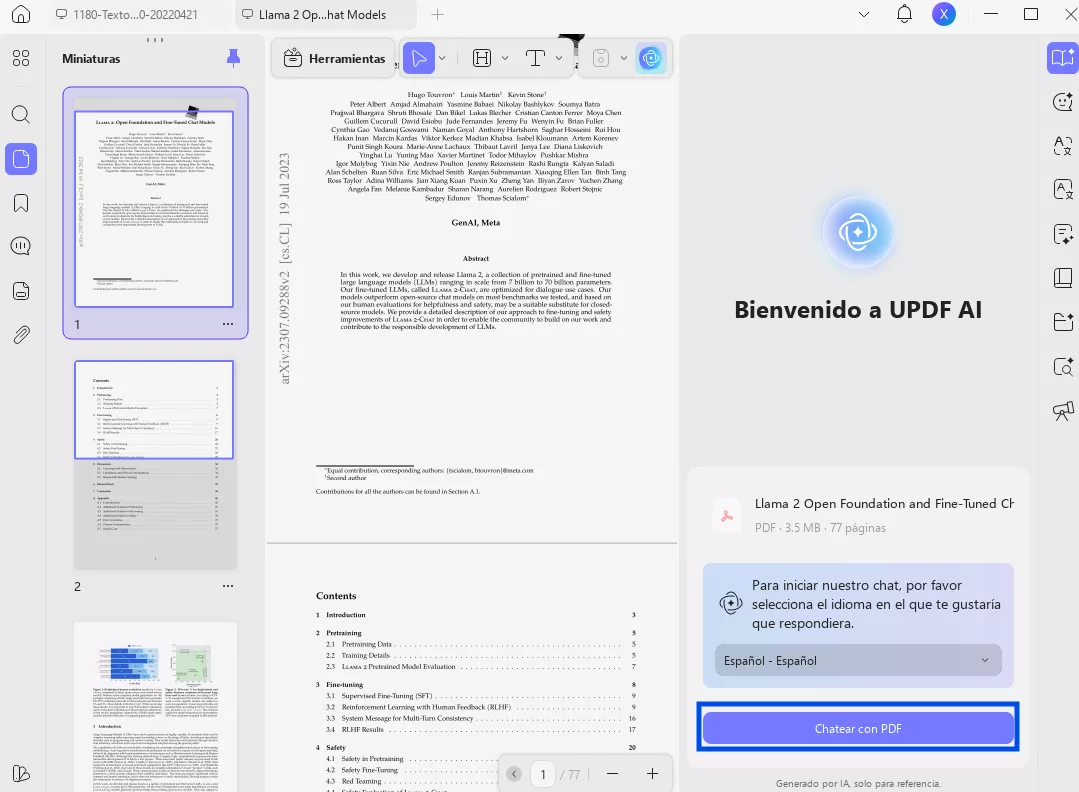Screen dimensions: 1079x792
Task: Select the page 1 thumbnail
Action: pos(154,208)
